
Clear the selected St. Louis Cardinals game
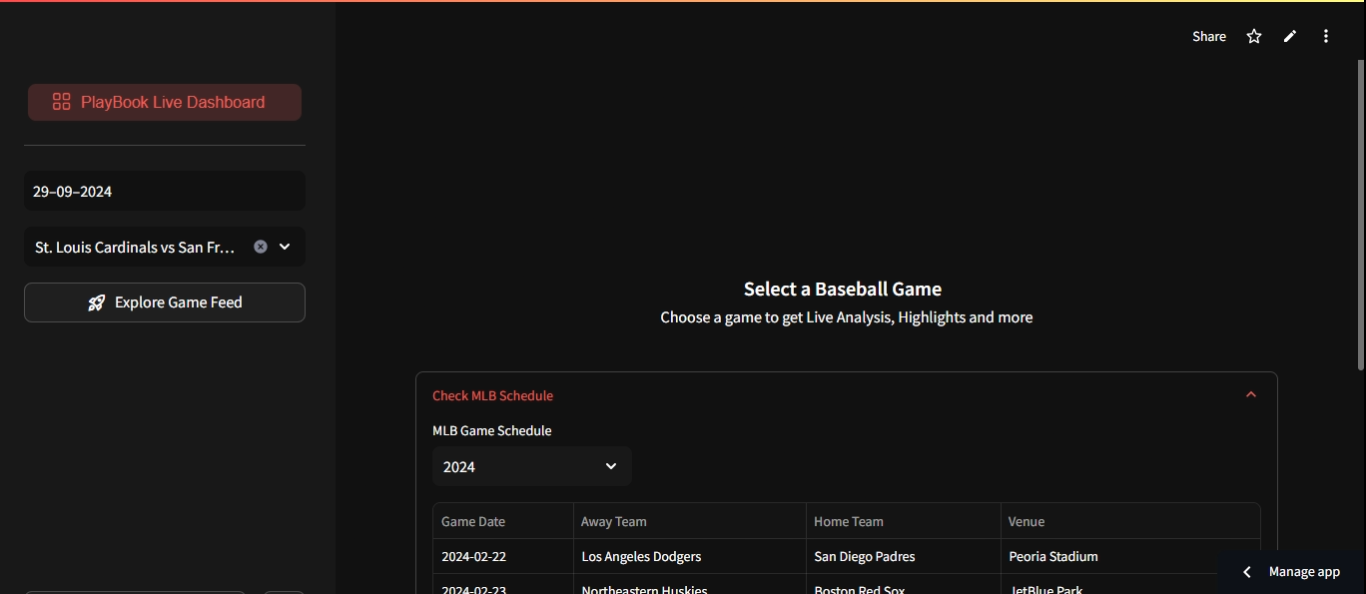260,246
